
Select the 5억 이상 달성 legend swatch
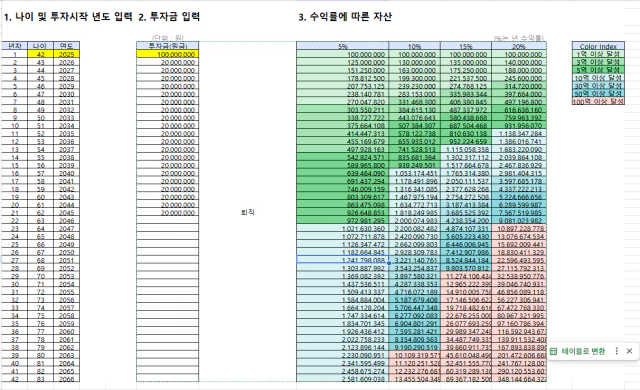tap(598, 70)
